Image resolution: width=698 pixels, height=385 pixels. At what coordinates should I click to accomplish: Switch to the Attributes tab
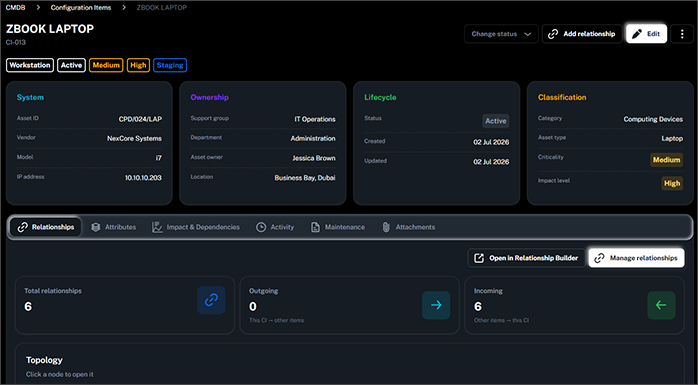[x=114, y=227]
